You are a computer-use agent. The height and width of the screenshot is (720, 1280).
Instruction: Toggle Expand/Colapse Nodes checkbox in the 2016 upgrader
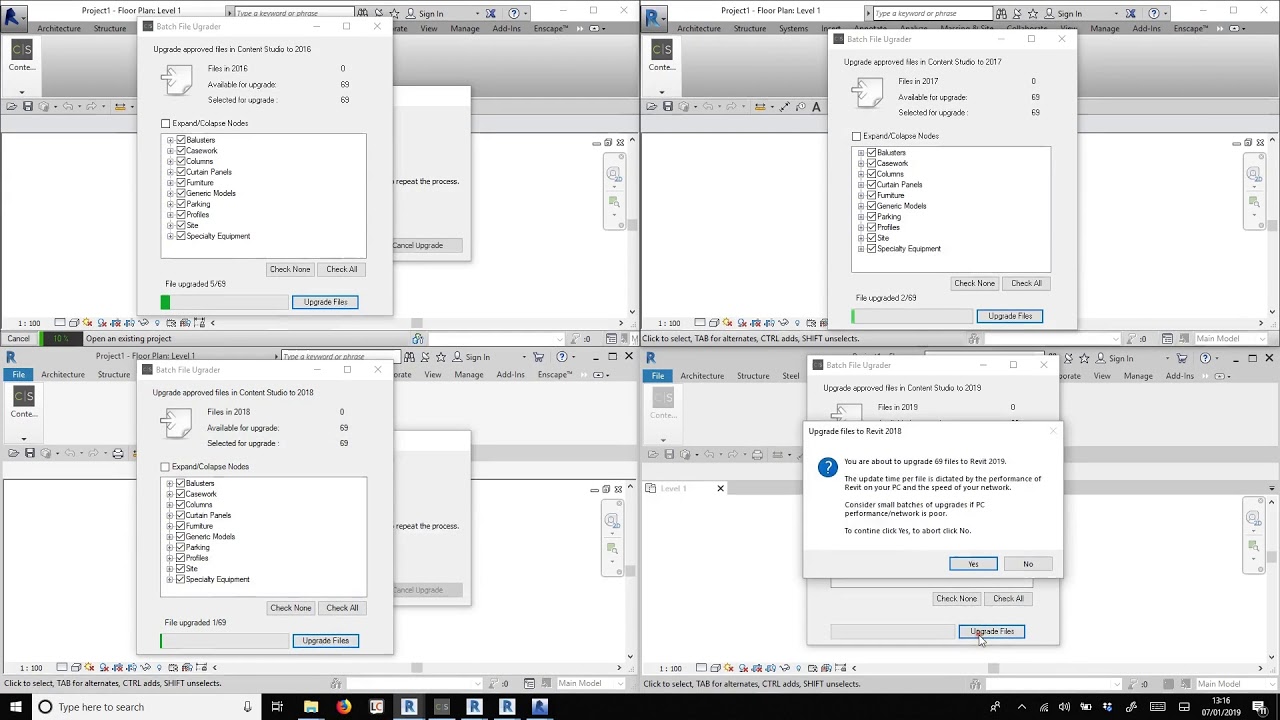click(166, 123)
